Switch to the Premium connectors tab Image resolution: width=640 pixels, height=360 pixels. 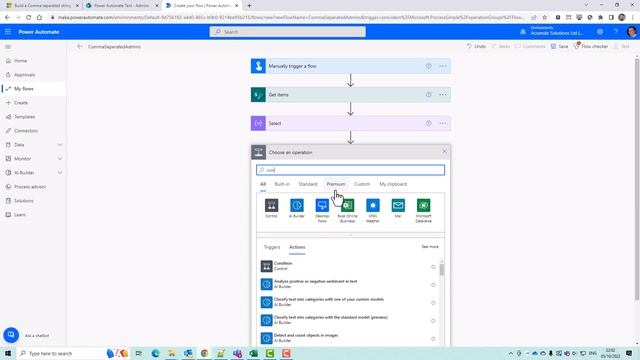pyautogui.click(x=336, y=184)
